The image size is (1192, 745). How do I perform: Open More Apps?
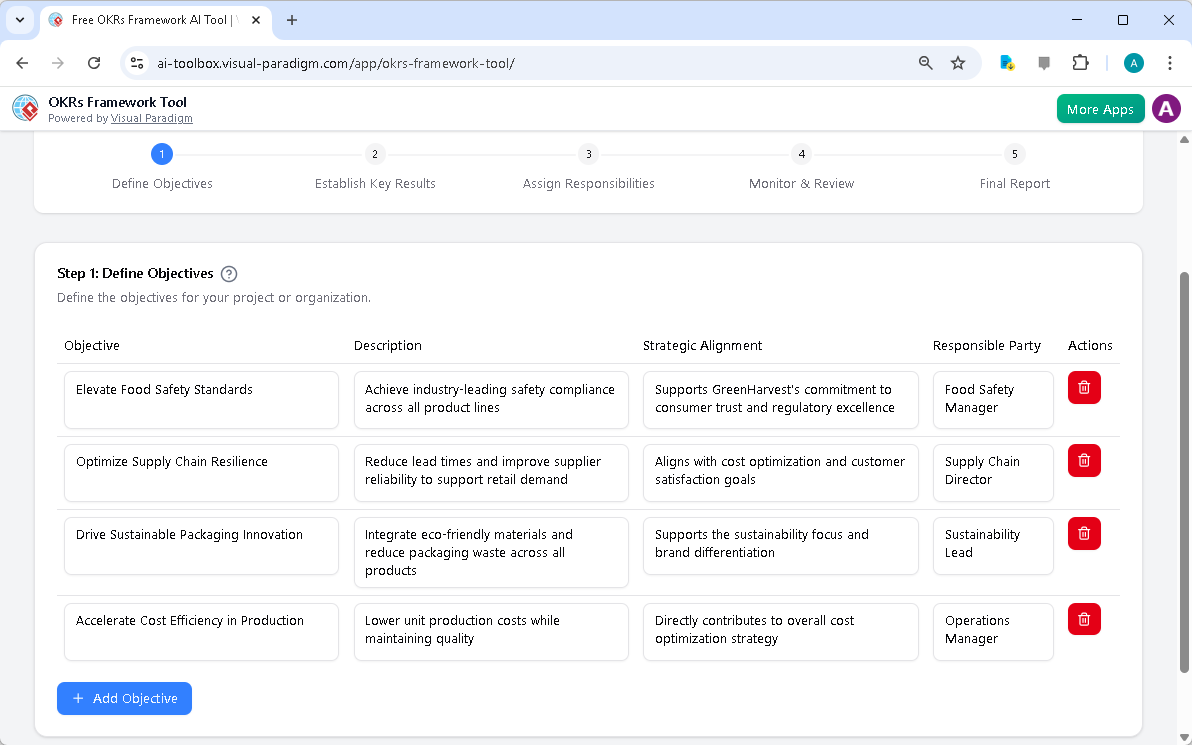1100,108
